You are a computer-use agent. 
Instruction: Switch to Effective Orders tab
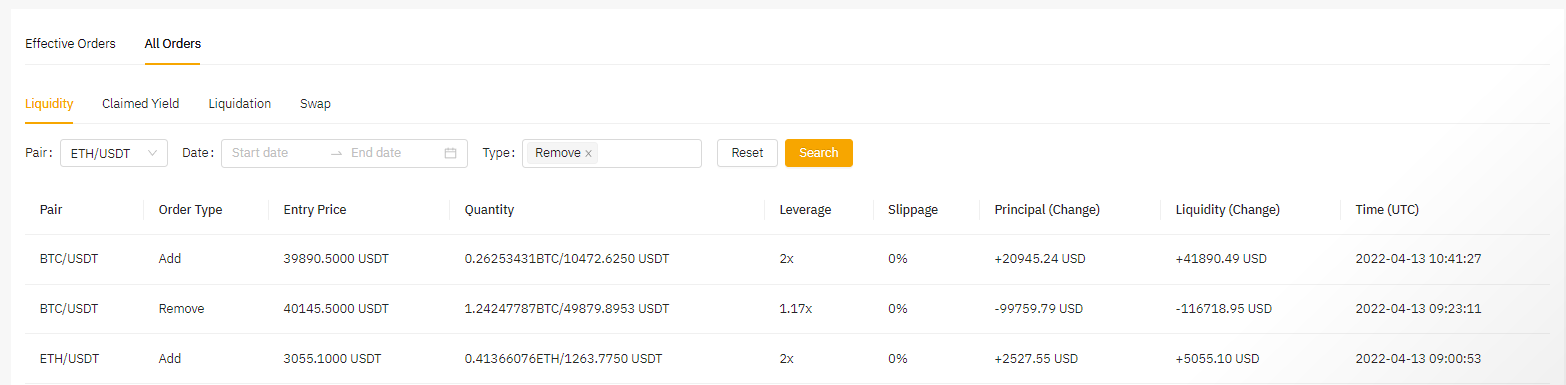70,44
